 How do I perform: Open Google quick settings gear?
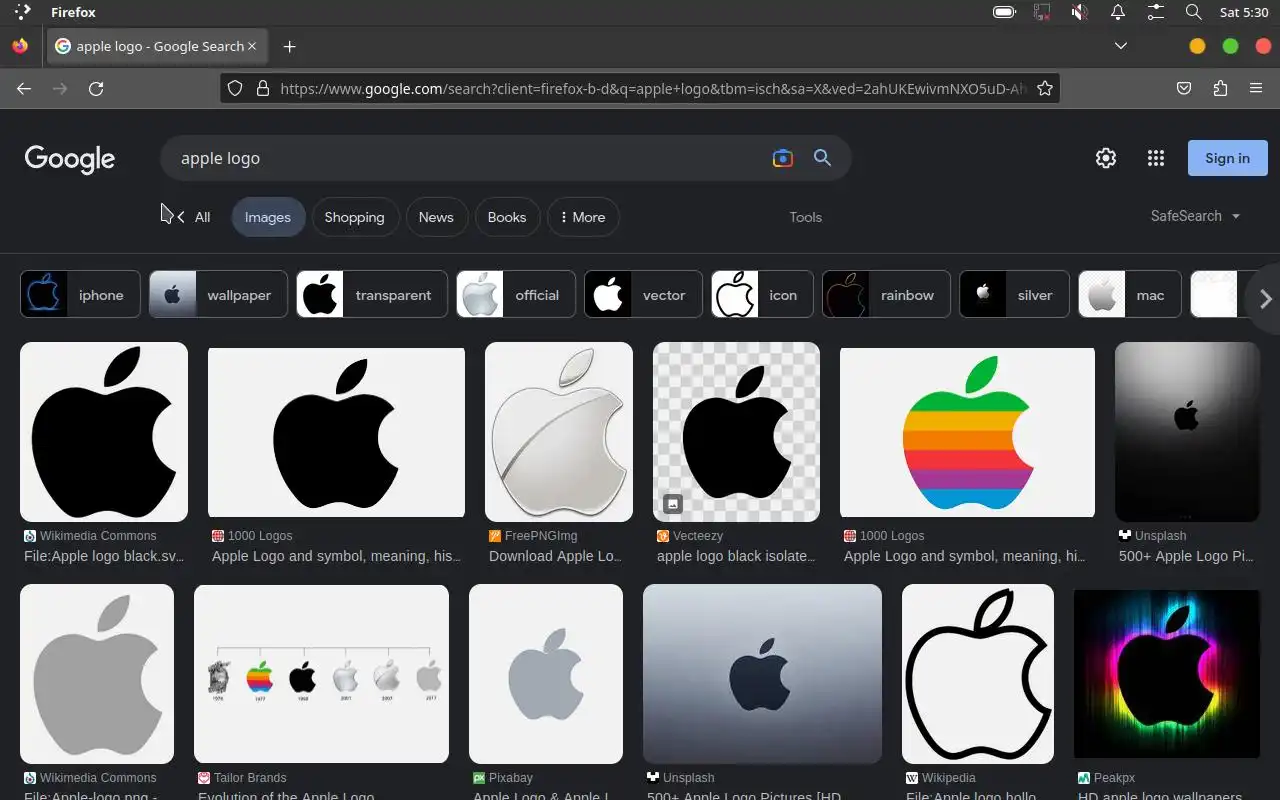click(1106, 158)
